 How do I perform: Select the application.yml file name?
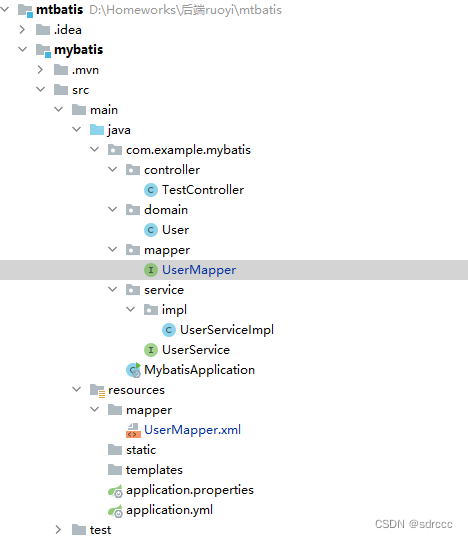click(x=169, y=510)
